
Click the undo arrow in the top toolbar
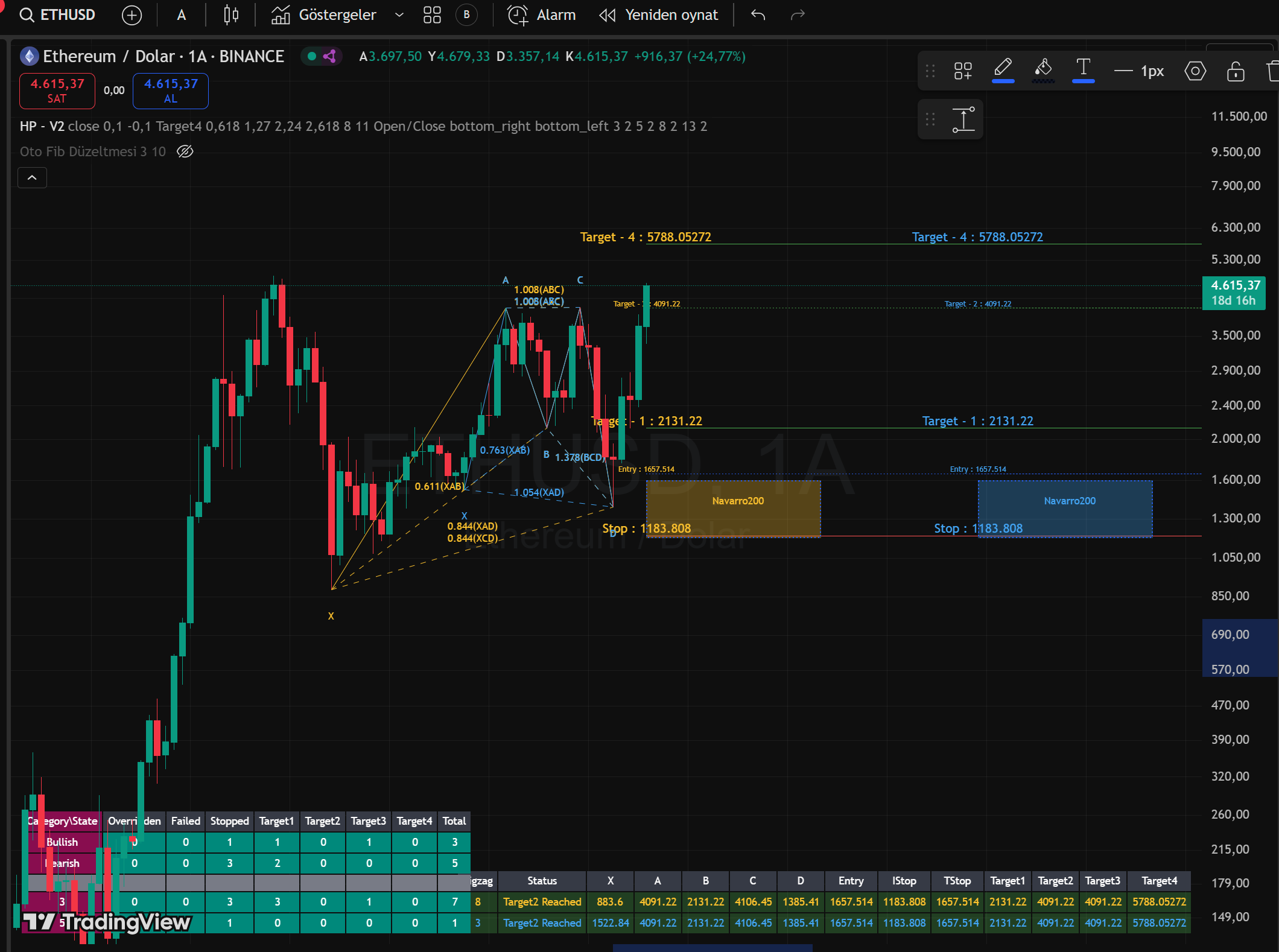tap(758, 15)
